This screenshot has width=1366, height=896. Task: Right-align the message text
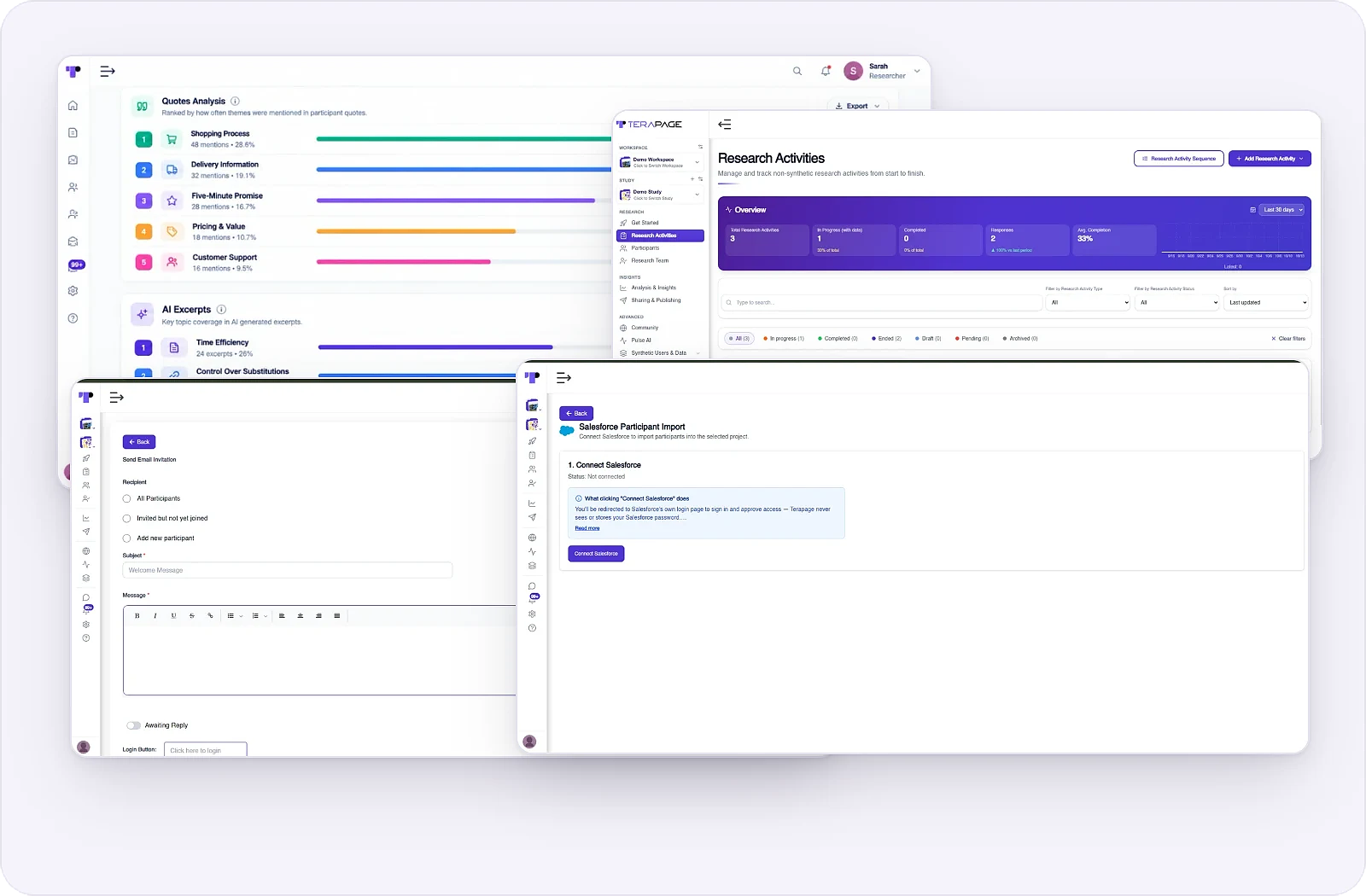click(318, 615)
